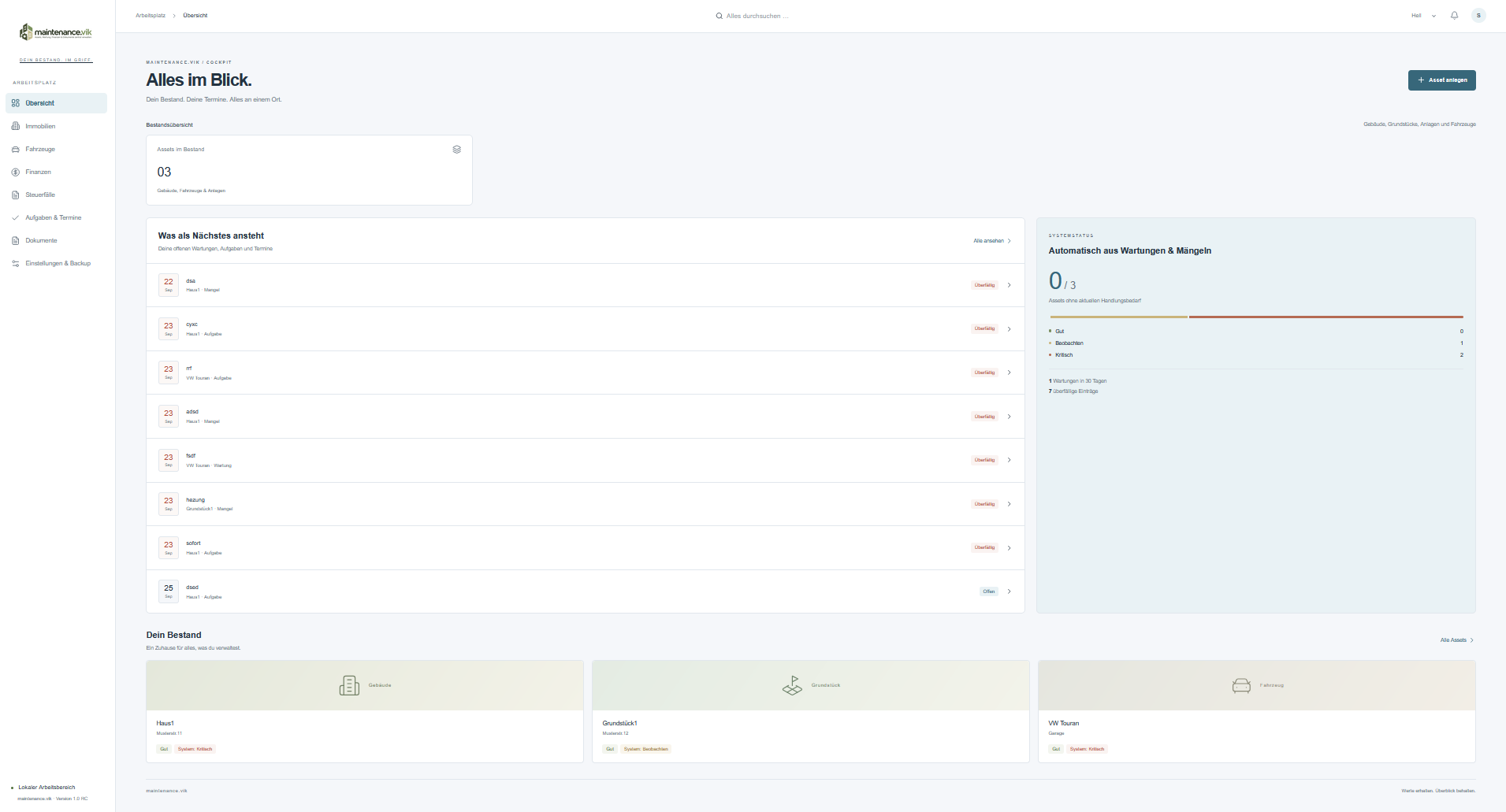The image size is (1506, 812).
Task: Expand the adsd entry with its chevron
Action: pos(1009,417)
